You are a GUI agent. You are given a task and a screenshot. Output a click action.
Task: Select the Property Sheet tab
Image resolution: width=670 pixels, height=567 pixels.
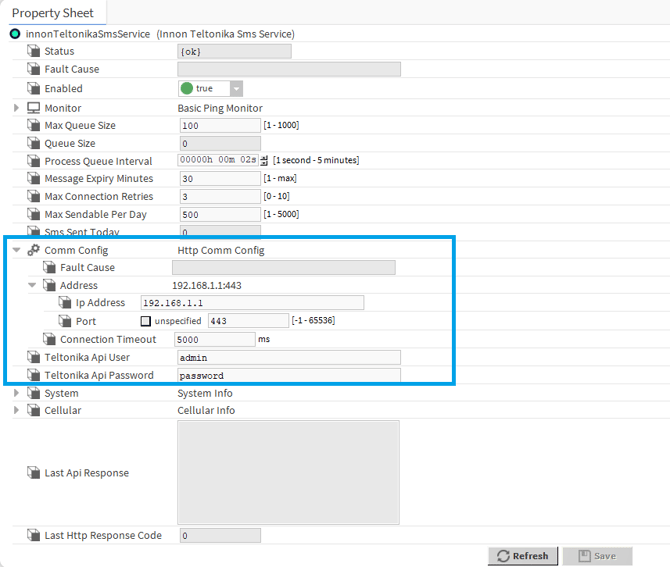52,13
